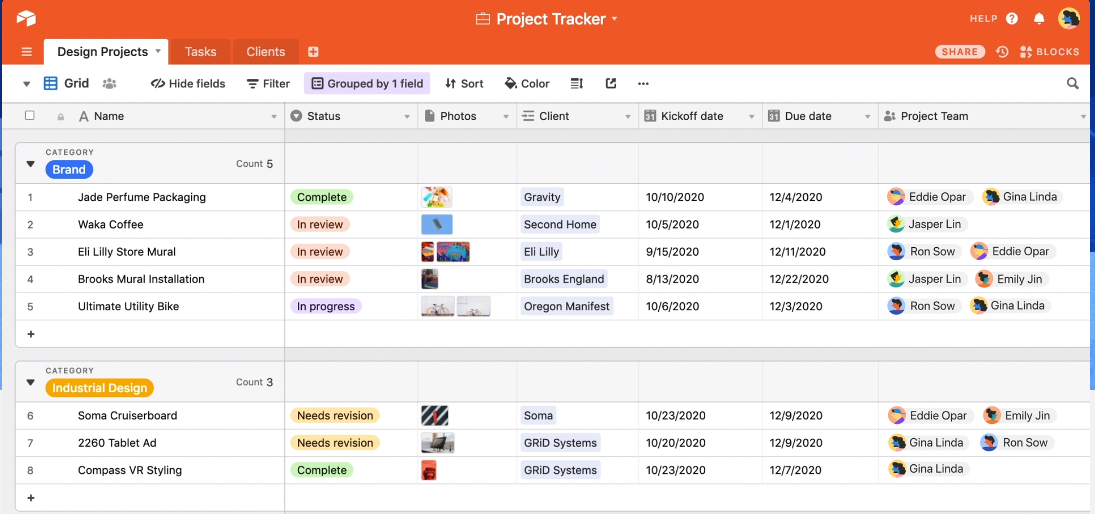This screenshot has height=514, width=1095.
Task: Click Emily Jin in Soma Cruiserboard row
Action: click(1019, 416)
